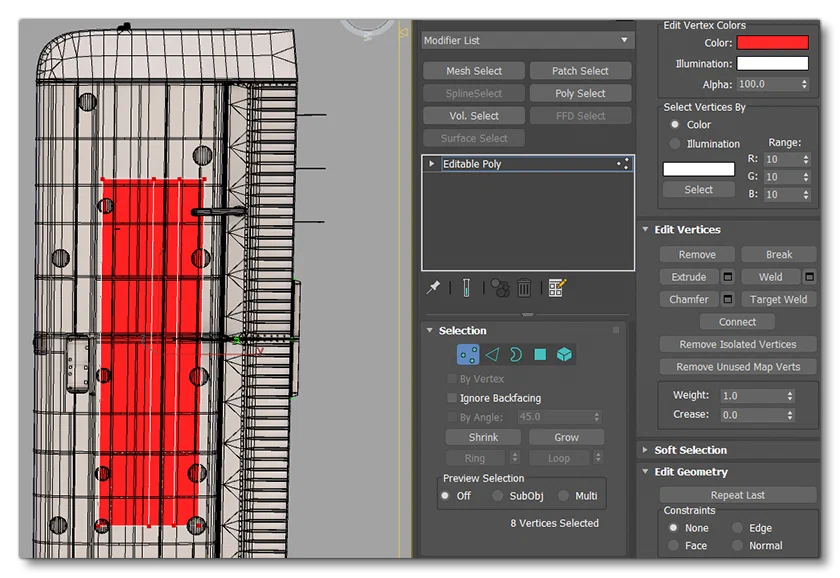The width and height of the screenshot is (840, 578).
Task: Click Remove Modifier trash icon
Action: tap(524, 288)
